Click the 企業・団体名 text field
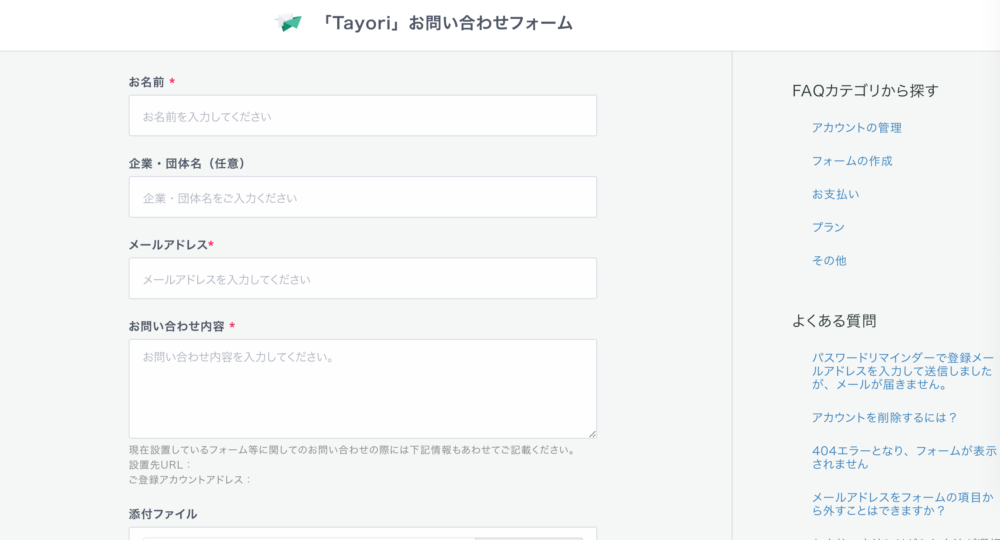 click(362, 198)
